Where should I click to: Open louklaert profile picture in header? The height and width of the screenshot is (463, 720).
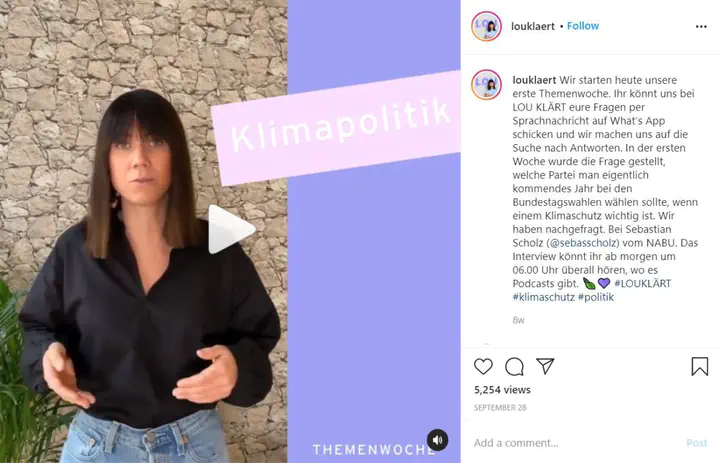[486, 26]
